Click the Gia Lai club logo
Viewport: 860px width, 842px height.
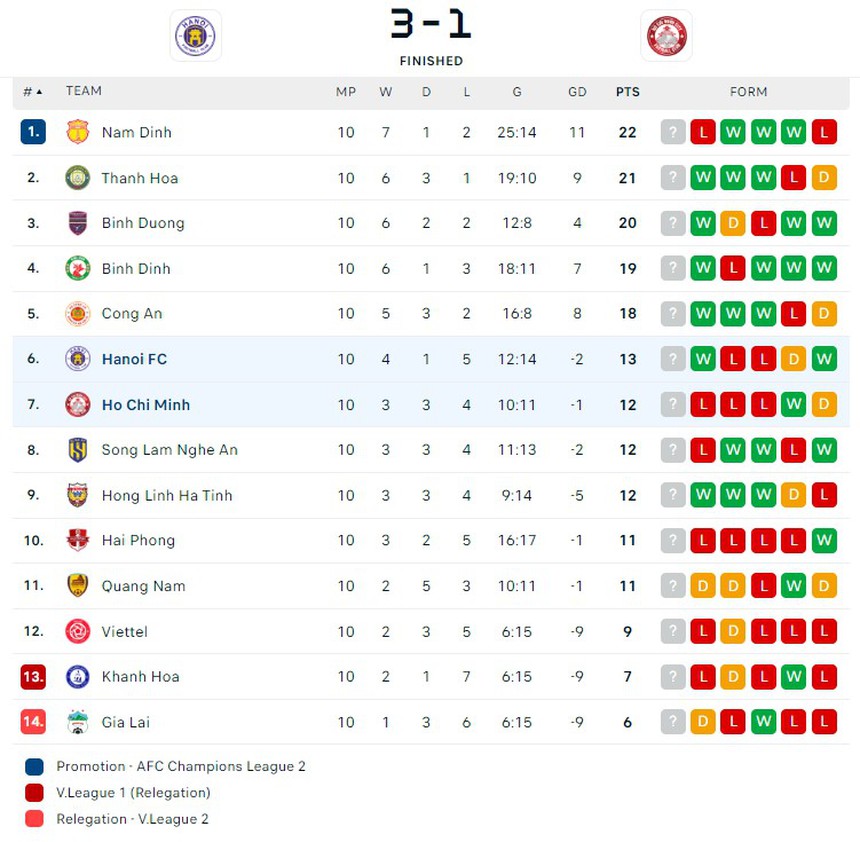coord(77,722)
